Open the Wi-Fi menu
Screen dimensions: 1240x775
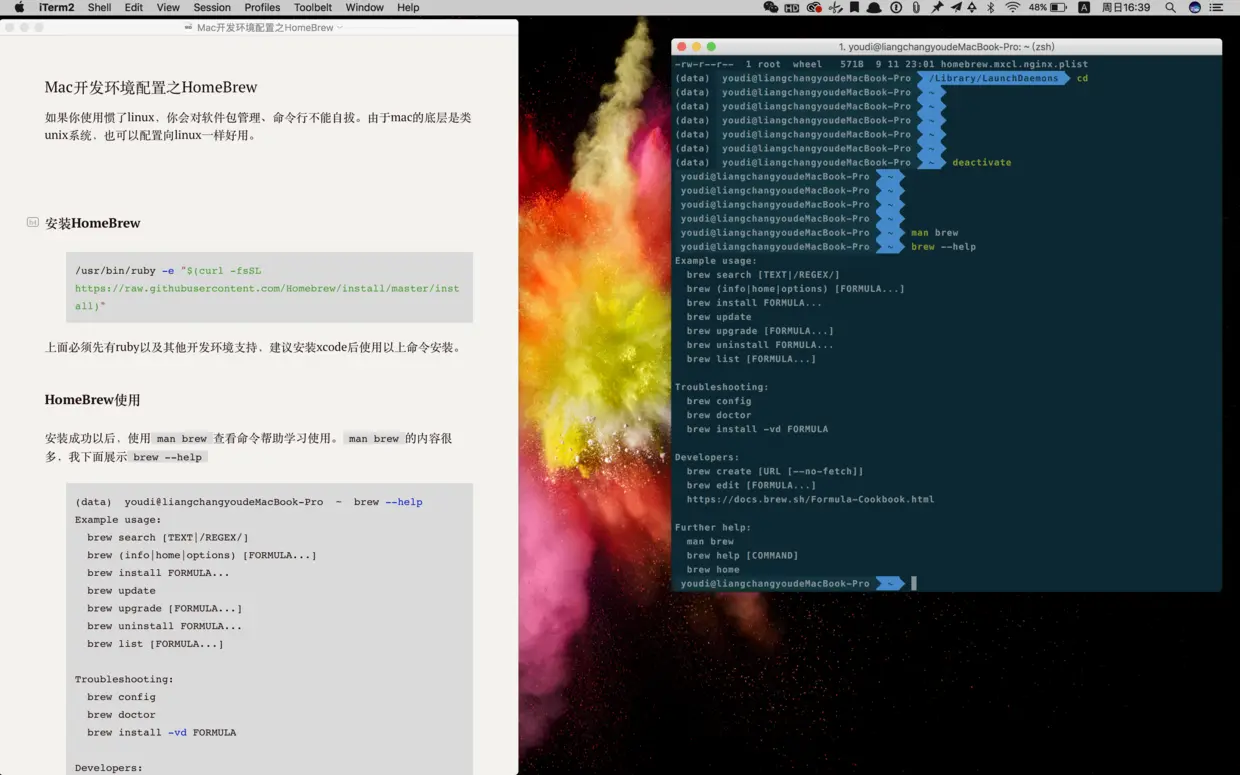point(1013,7)
